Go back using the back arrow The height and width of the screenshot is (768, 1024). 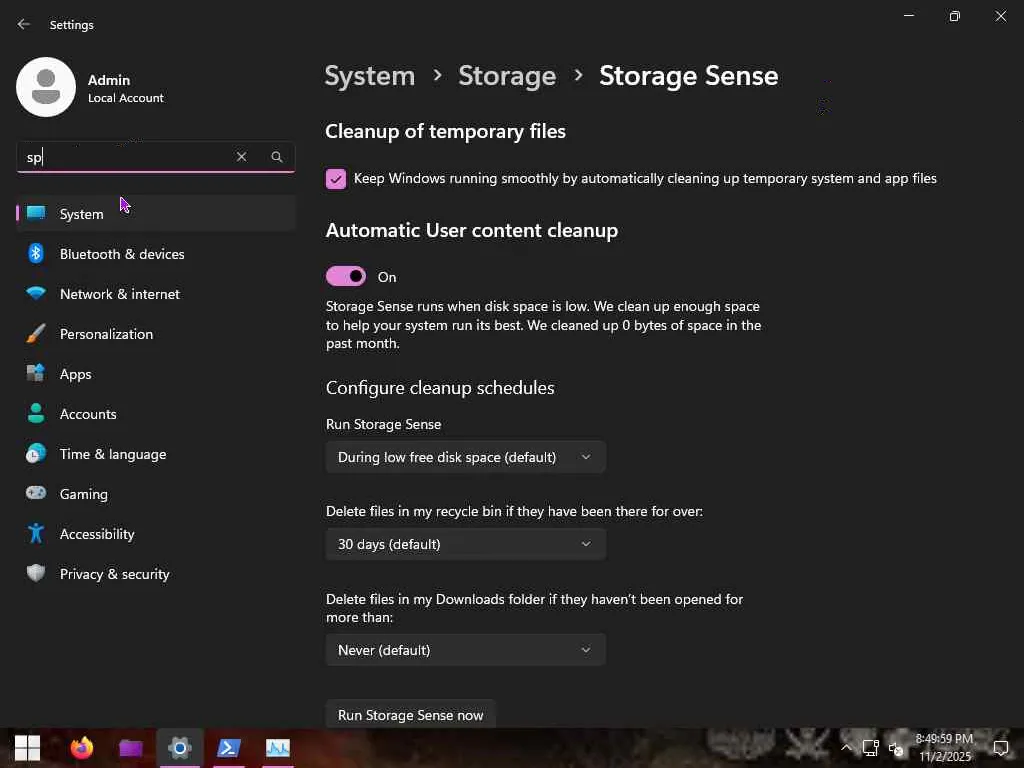(x=24, y=25)
